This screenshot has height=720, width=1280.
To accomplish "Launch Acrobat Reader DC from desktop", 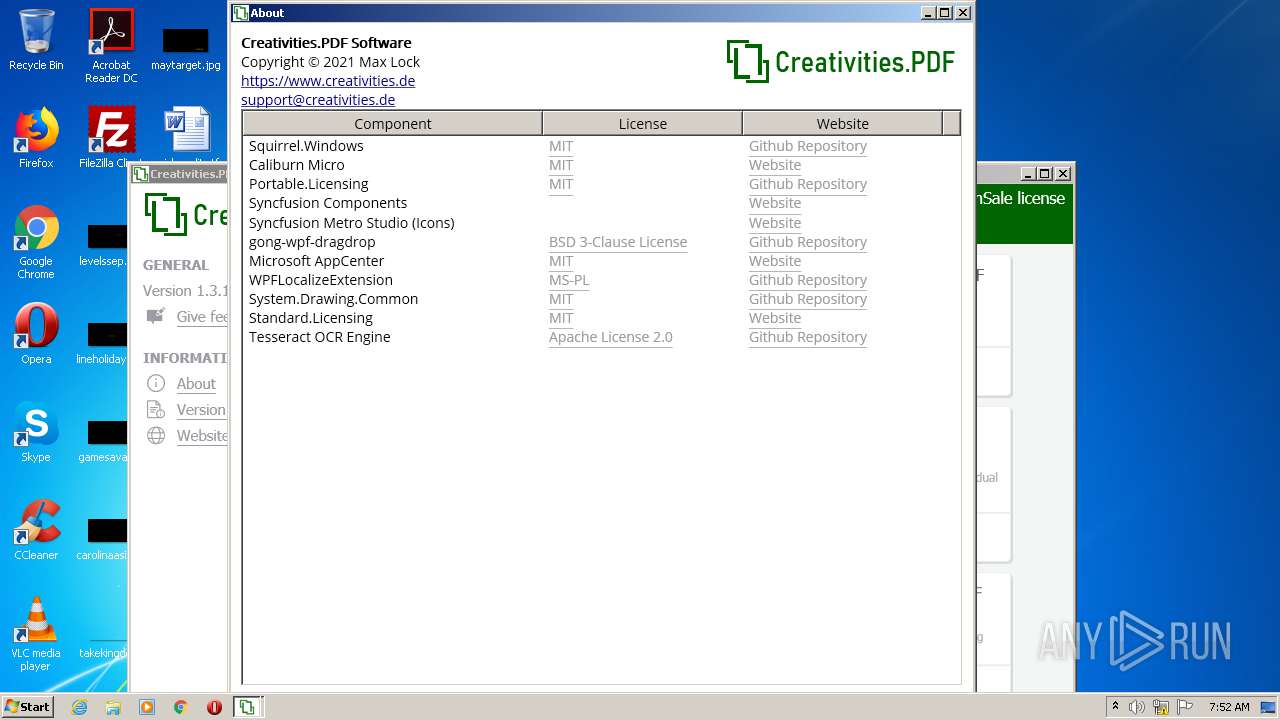I will pyautogui.click(x=111, y=46).
